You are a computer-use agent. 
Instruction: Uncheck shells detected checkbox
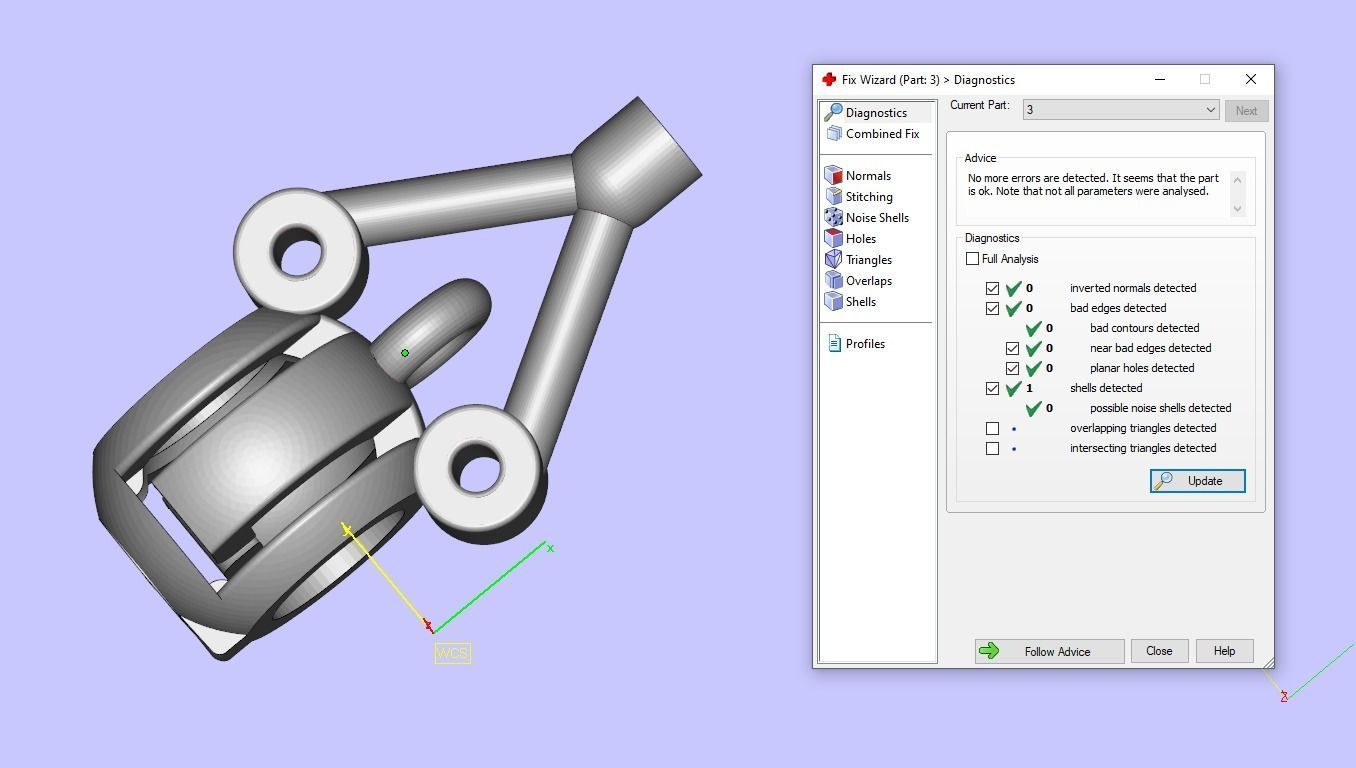pos(992,388)
